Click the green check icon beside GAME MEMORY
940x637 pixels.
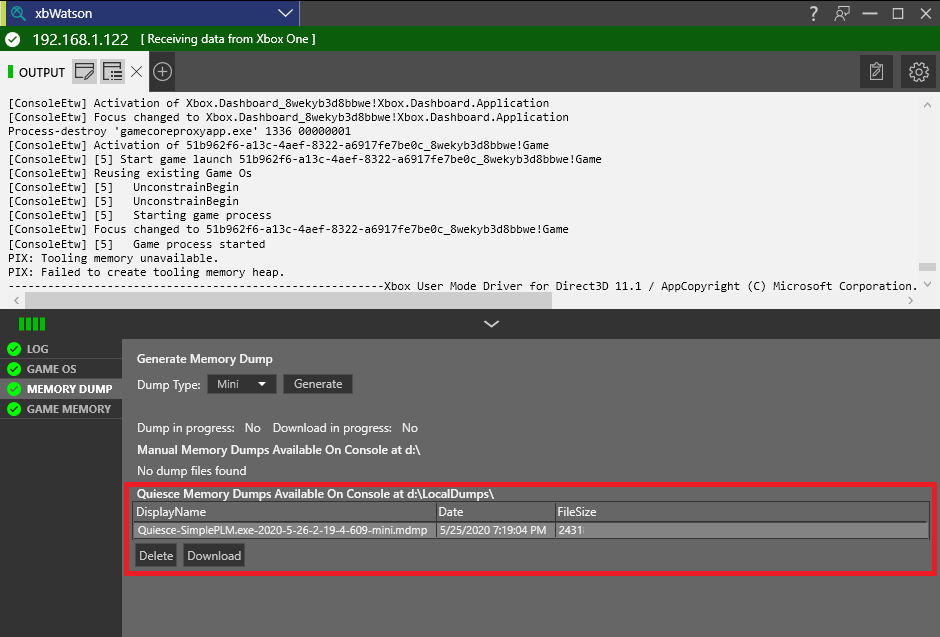click(14, 409)
